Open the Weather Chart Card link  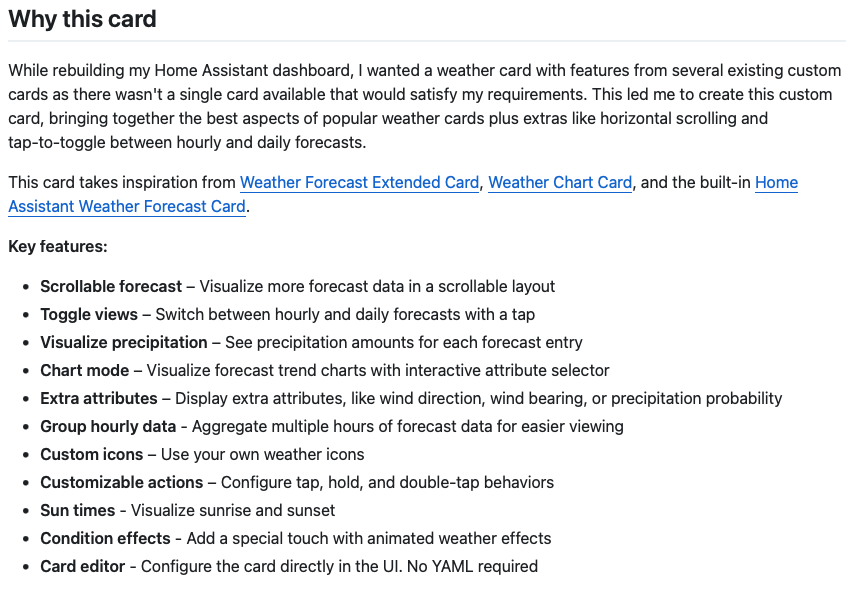[x=560, y=183]
